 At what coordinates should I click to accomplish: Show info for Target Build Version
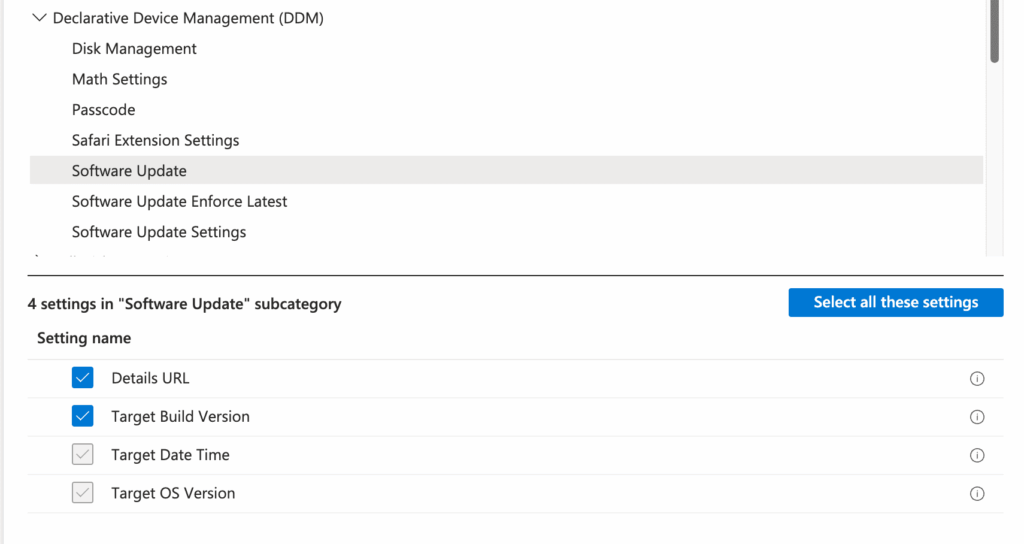977,417
